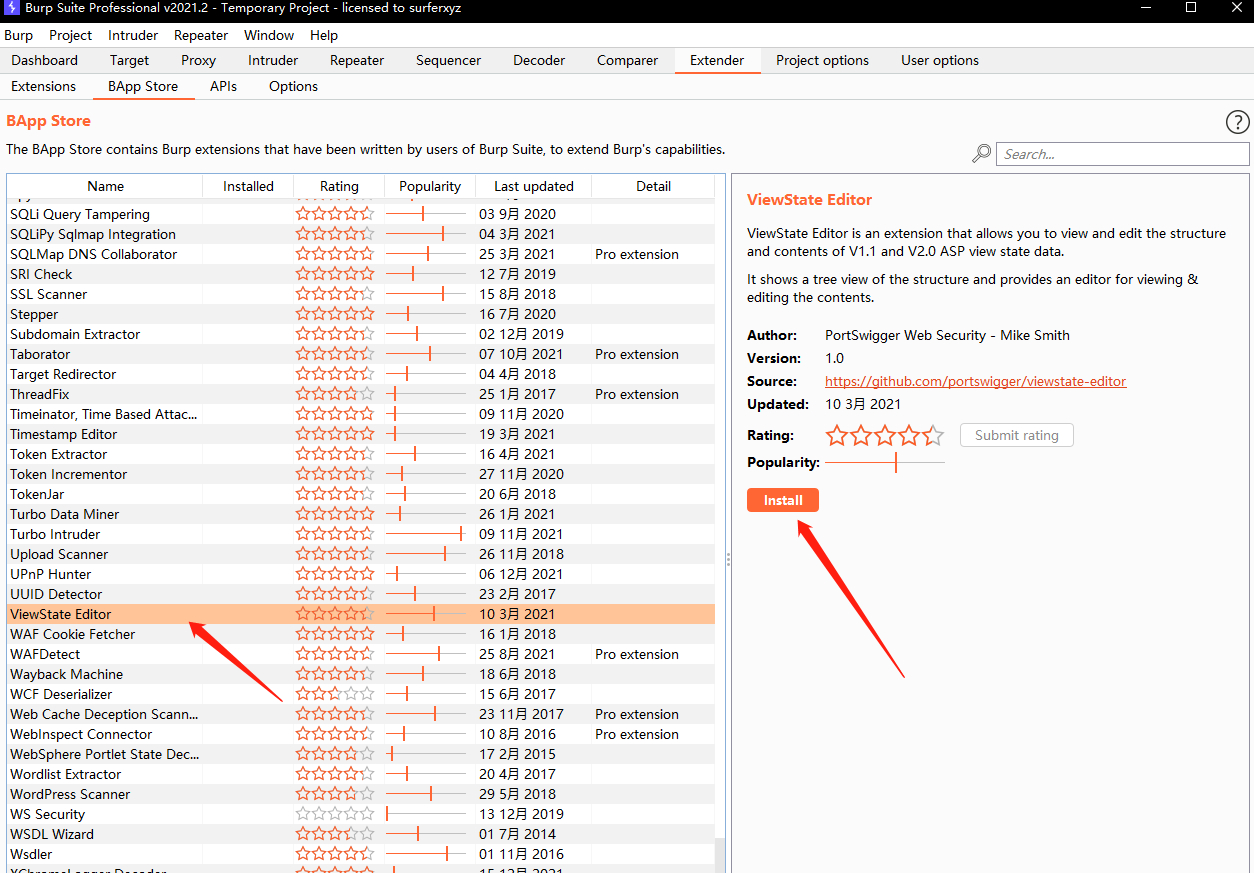Switch to the Target tab
The width and height of the screenshot is (1254, 873).
[x=130, y=60]
